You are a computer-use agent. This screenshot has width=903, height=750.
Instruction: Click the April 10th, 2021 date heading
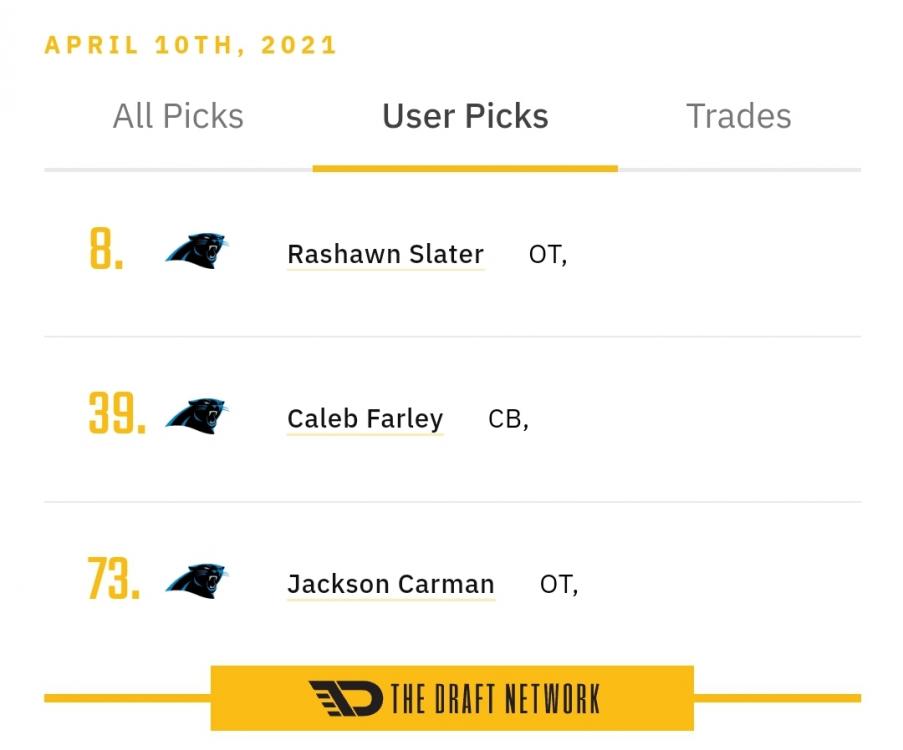(x=191, y=46)
